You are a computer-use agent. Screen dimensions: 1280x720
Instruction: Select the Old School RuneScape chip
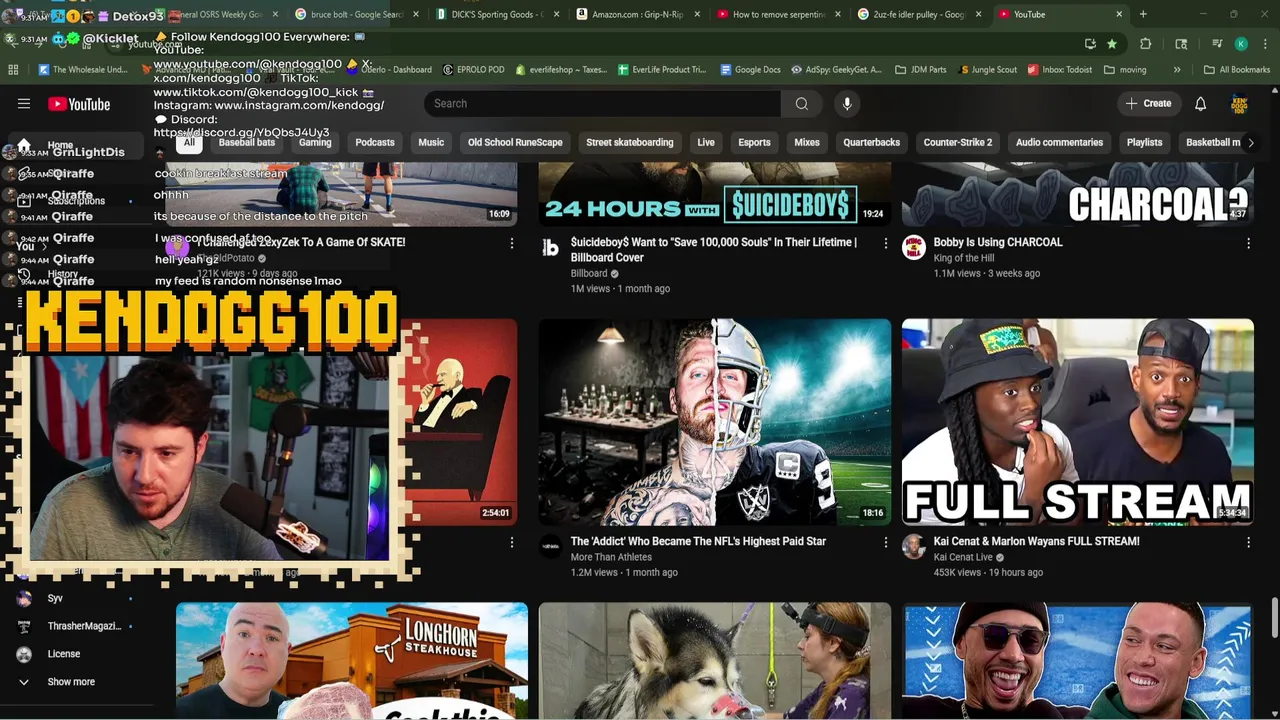pos(515,143)
